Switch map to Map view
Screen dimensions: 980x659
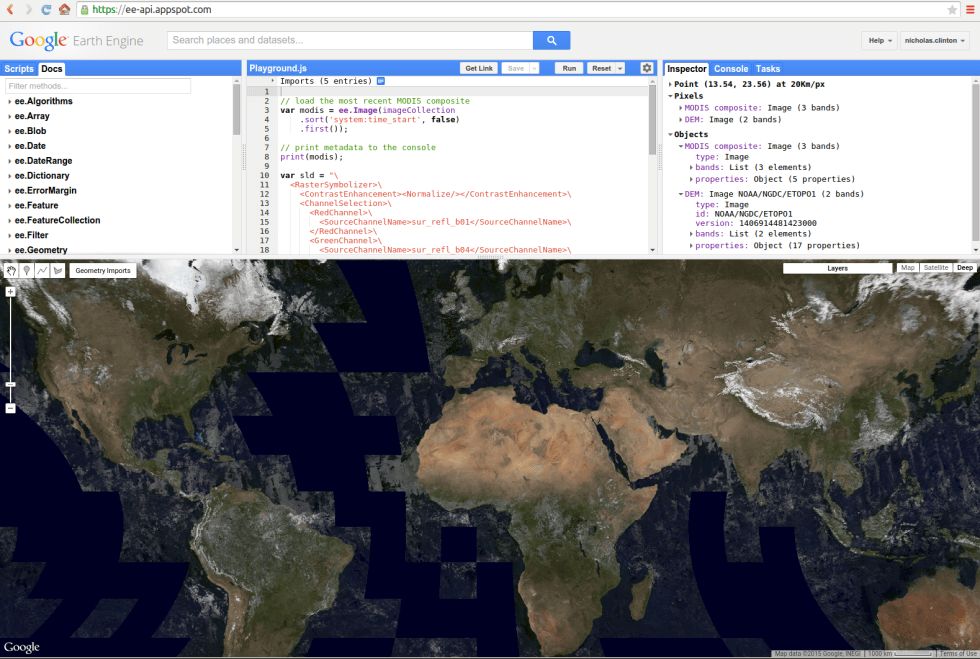(x=908, y=267)
